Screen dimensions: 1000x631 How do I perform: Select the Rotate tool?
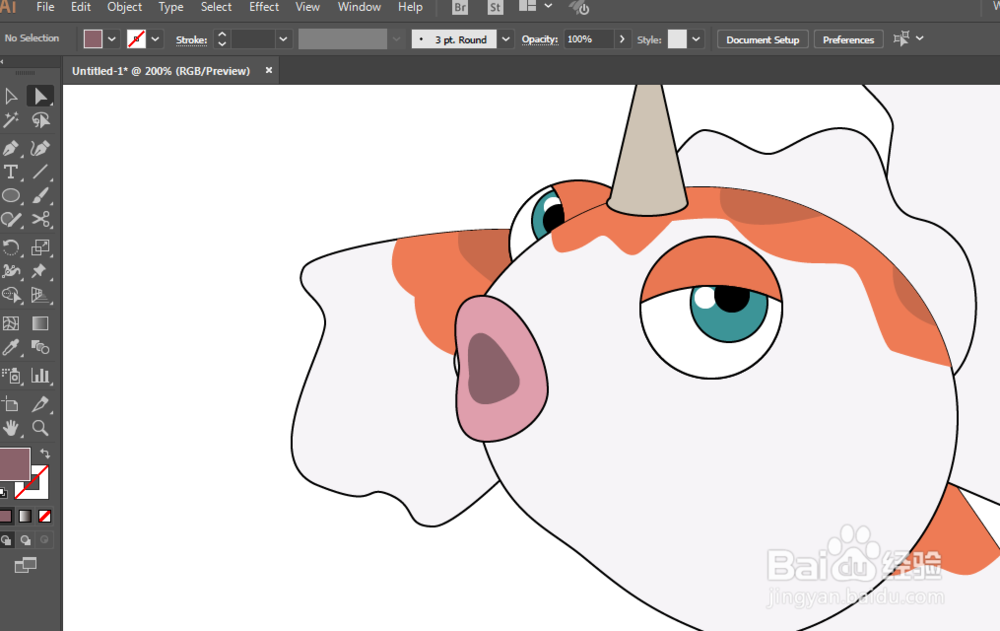(x=11, y=248)
